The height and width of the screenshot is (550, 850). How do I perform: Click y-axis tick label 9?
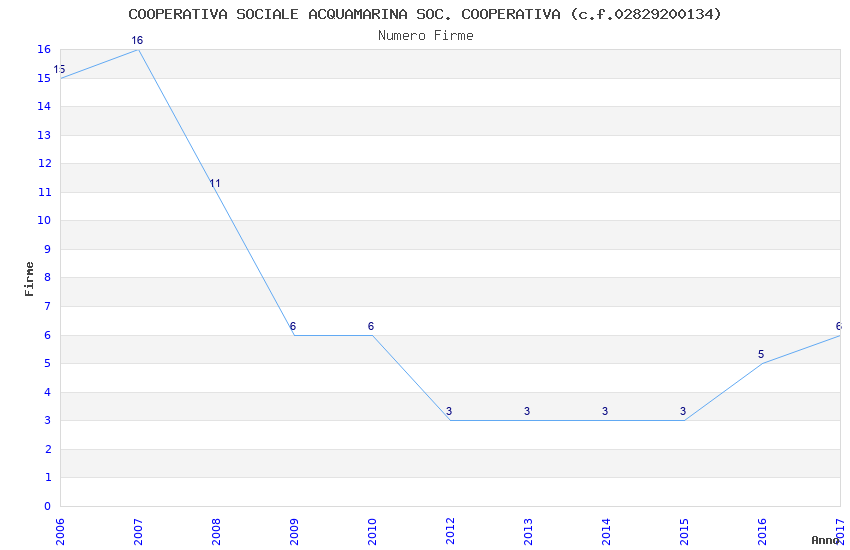pos(48,249)
